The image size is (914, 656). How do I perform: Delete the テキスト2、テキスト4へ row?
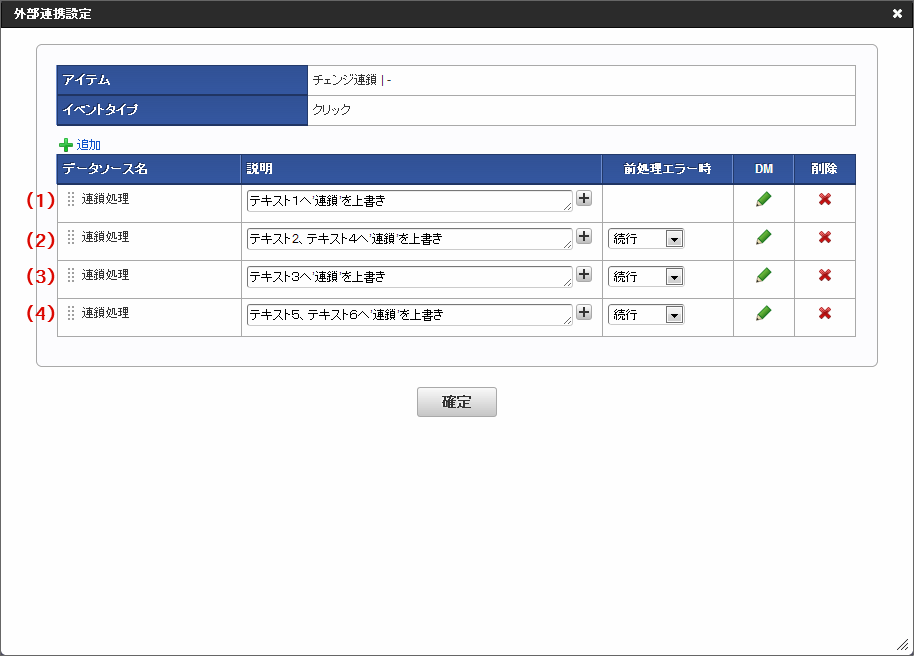(825, 237)
